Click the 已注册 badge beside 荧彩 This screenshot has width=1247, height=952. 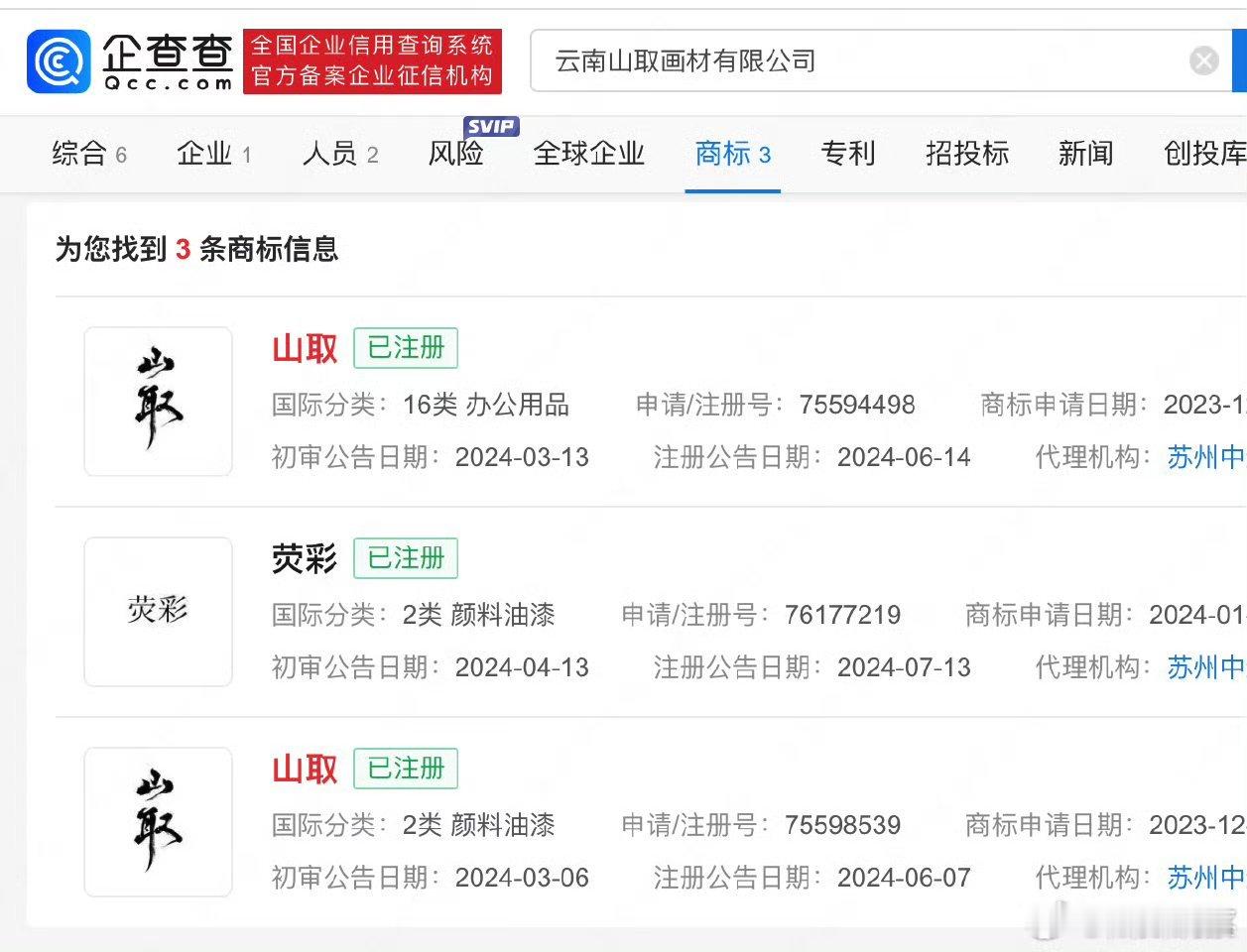coord(406,558)
